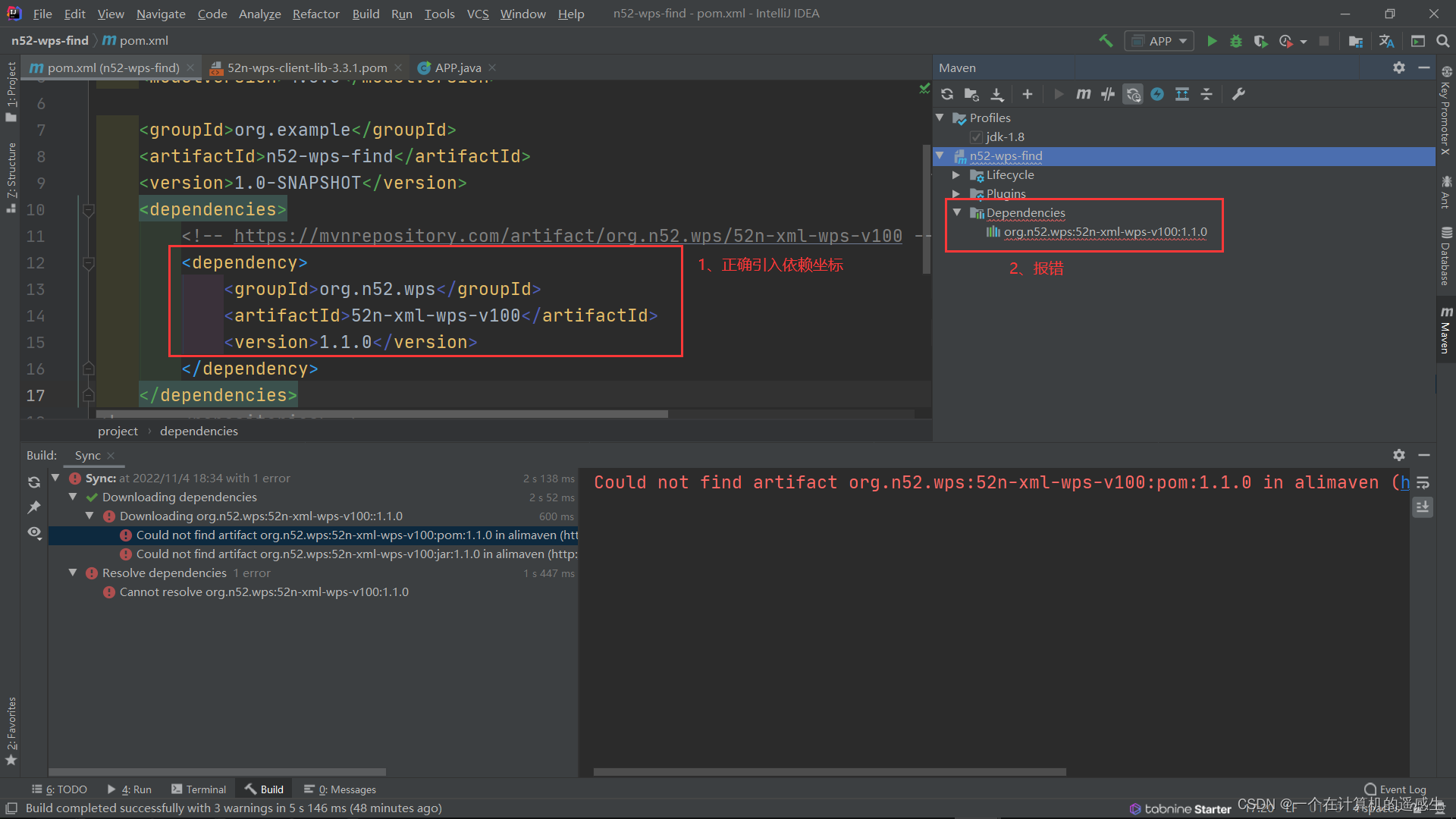Open Maven Settings wrench icon

(1238, 94)
